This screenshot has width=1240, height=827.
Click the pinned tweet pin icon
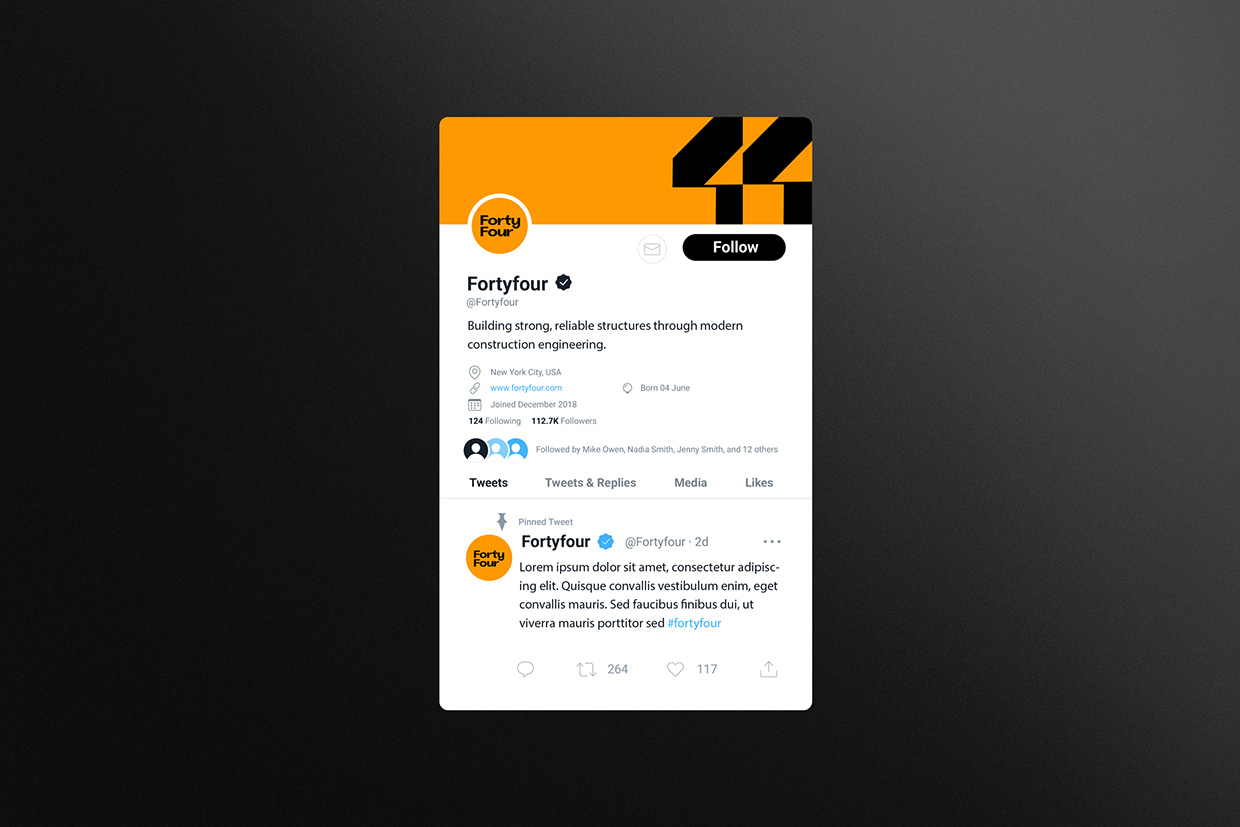[x=502, y=521]
